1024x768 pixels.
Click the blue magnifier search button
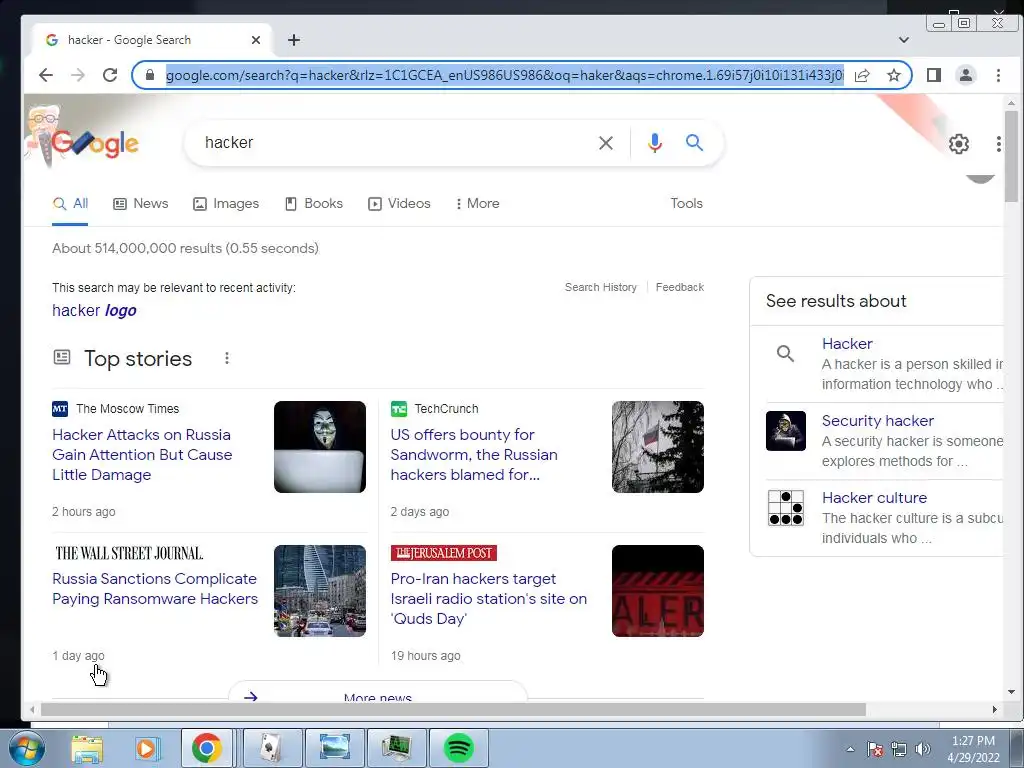[694, 142]
